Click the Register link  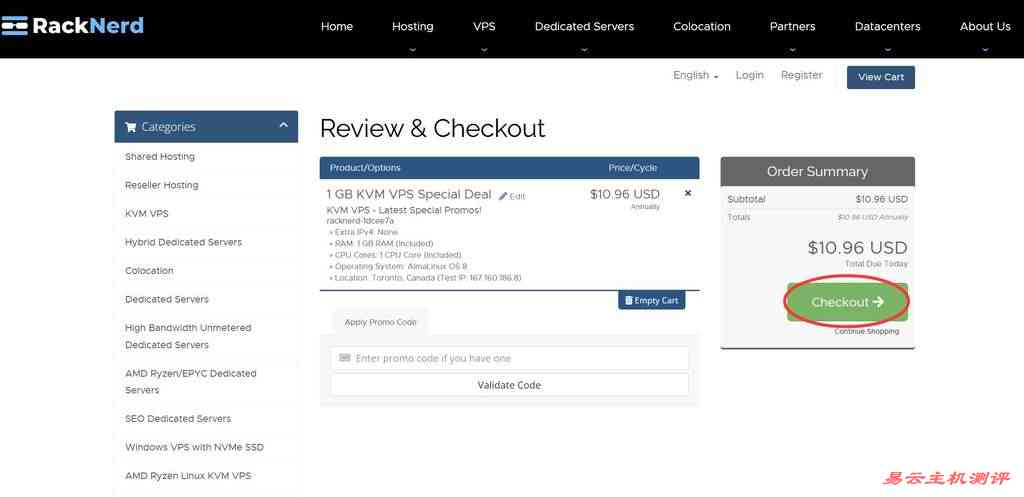[801, 75]
